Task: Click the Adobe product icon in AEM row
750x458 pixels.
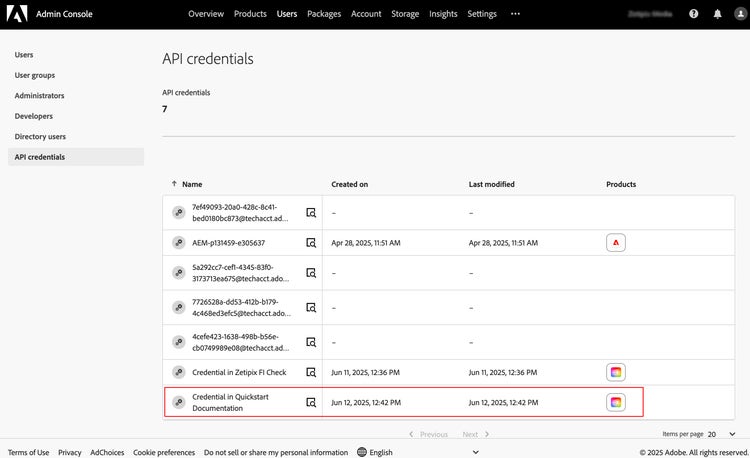Action: coord(616,243)
